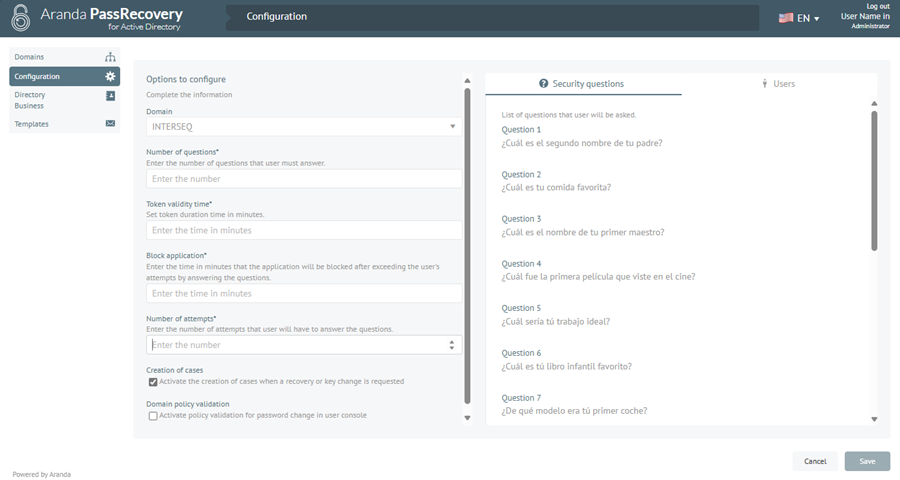Focus the Number of questions input field
The image size is (900, 480).
[x=304, y=179]
